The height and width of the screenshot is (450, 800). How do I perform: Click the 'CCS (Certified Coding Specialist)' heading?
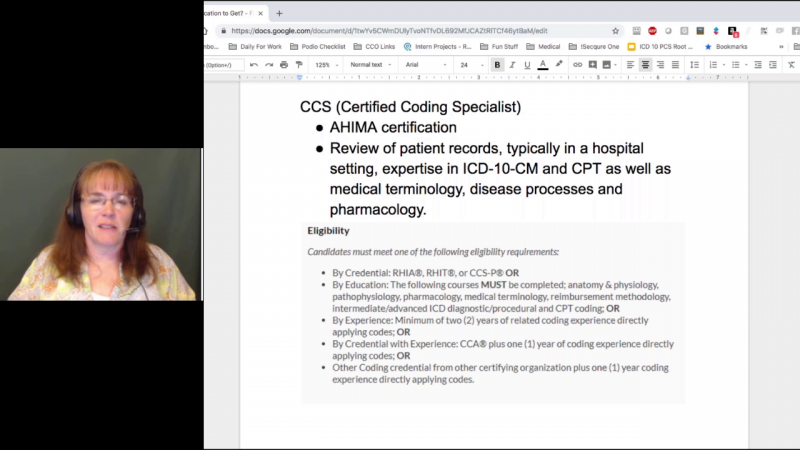tap(410, 107)
